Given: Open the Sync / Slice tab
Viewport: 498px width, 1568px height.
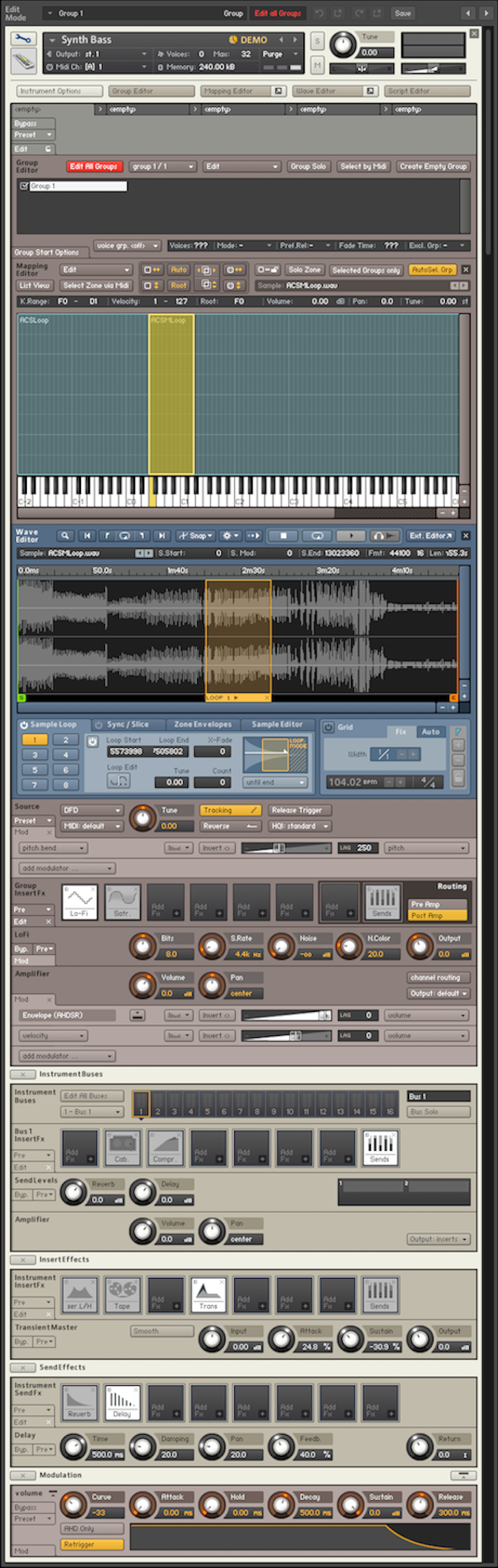Looking at the screenshot, I should 127,724.
